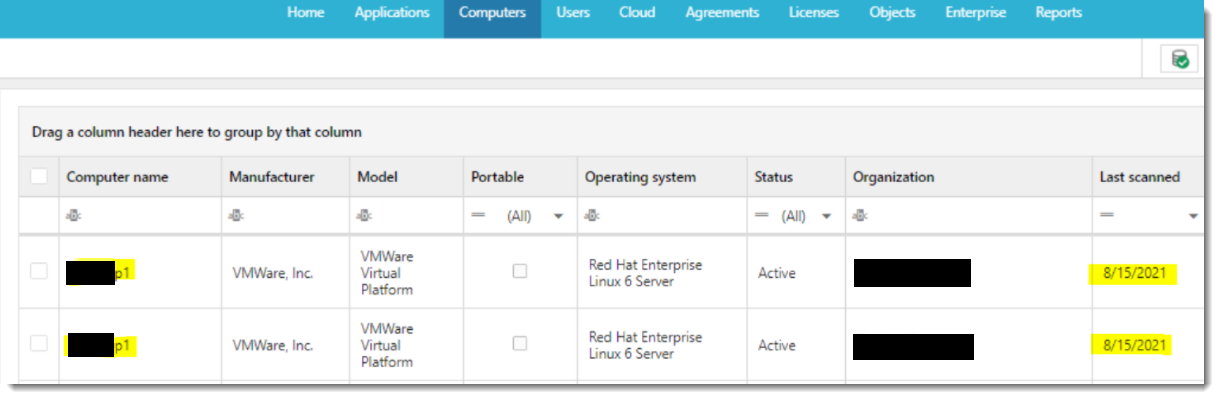Click the Organization filter field
Screen dimensions: 1219x399
coord(968,216)
